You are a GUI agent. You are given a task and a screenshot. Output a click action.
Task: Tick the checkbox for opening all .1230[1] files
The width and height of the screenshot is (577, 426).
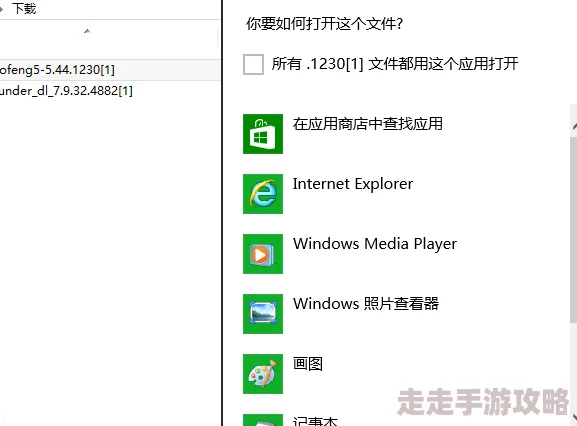[x=253, y=64]
